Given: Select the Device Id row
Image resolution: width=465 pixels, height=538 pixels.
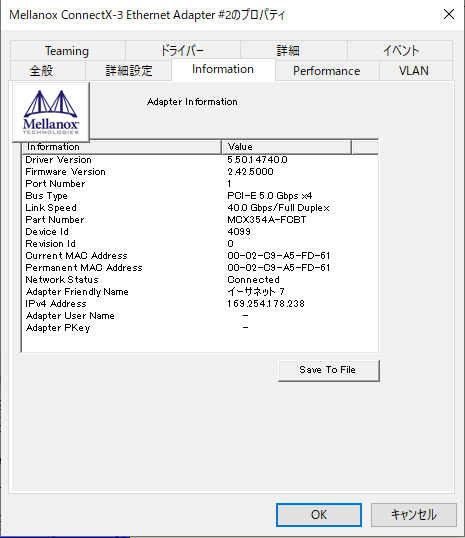Looking at the screenshot, I should [x=200, y=232].
